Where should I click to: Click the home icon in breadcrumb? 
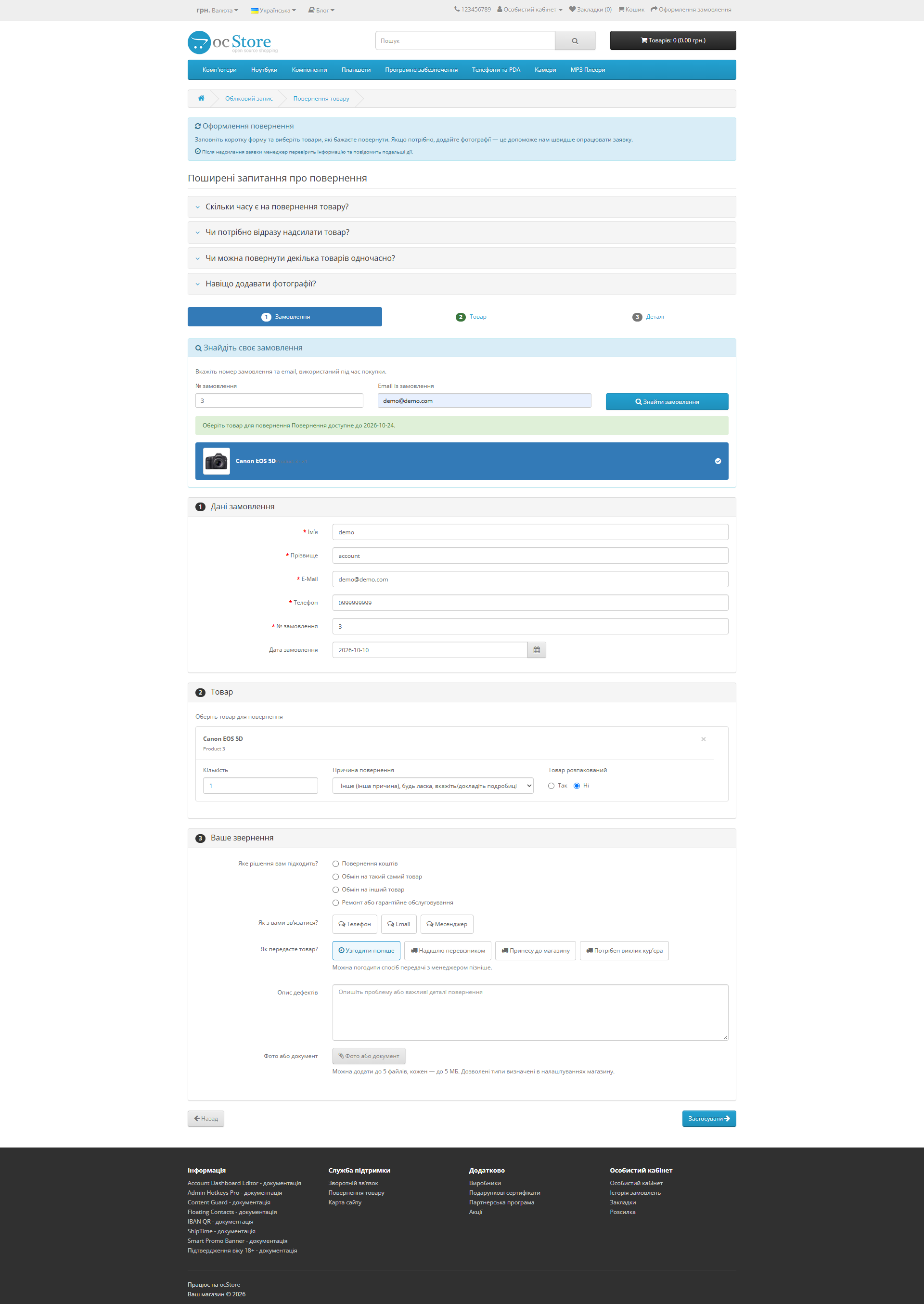[201, 98]
